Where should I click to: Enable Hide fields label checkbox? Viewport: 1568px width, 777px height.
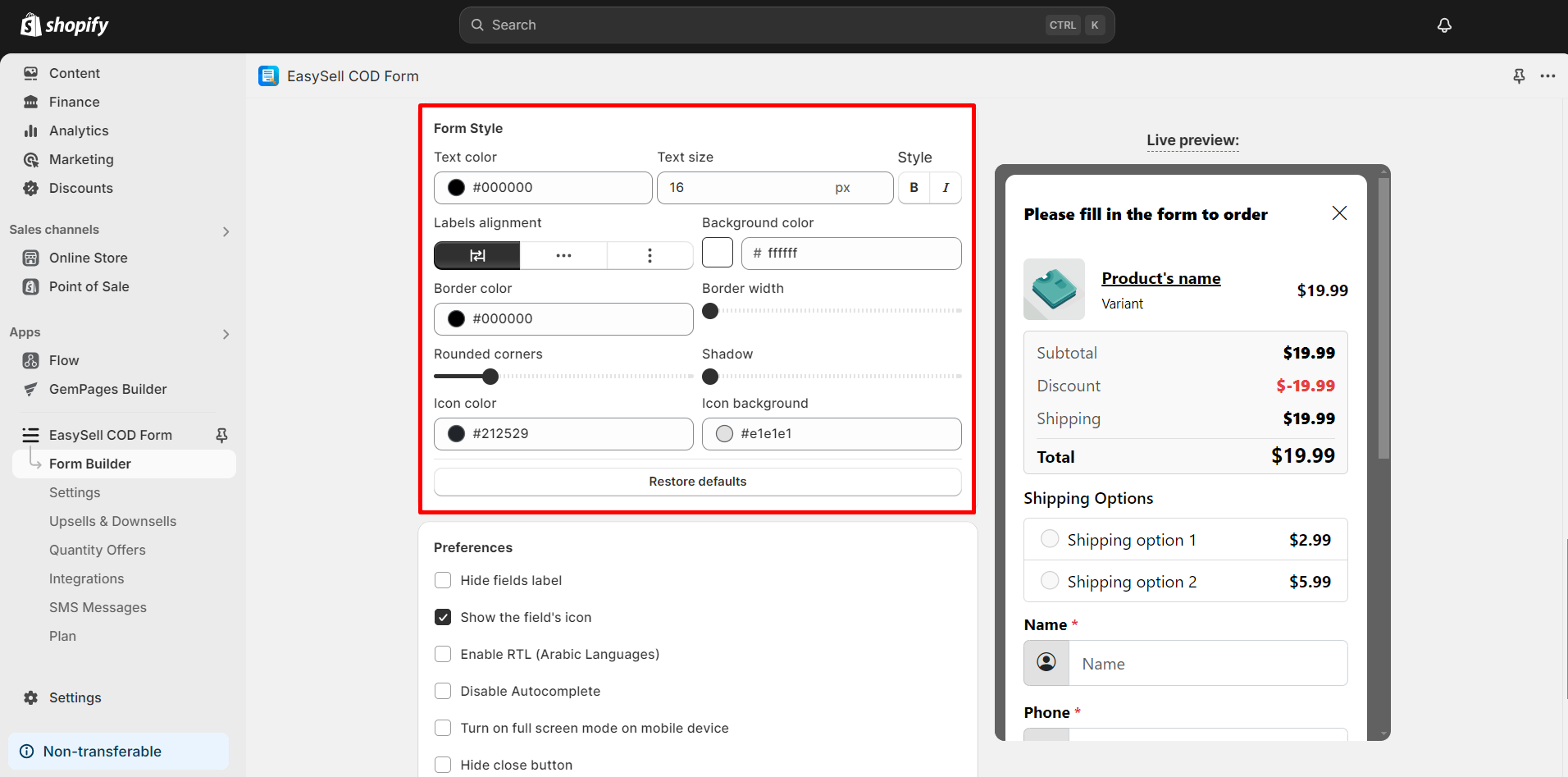(443, 581)
